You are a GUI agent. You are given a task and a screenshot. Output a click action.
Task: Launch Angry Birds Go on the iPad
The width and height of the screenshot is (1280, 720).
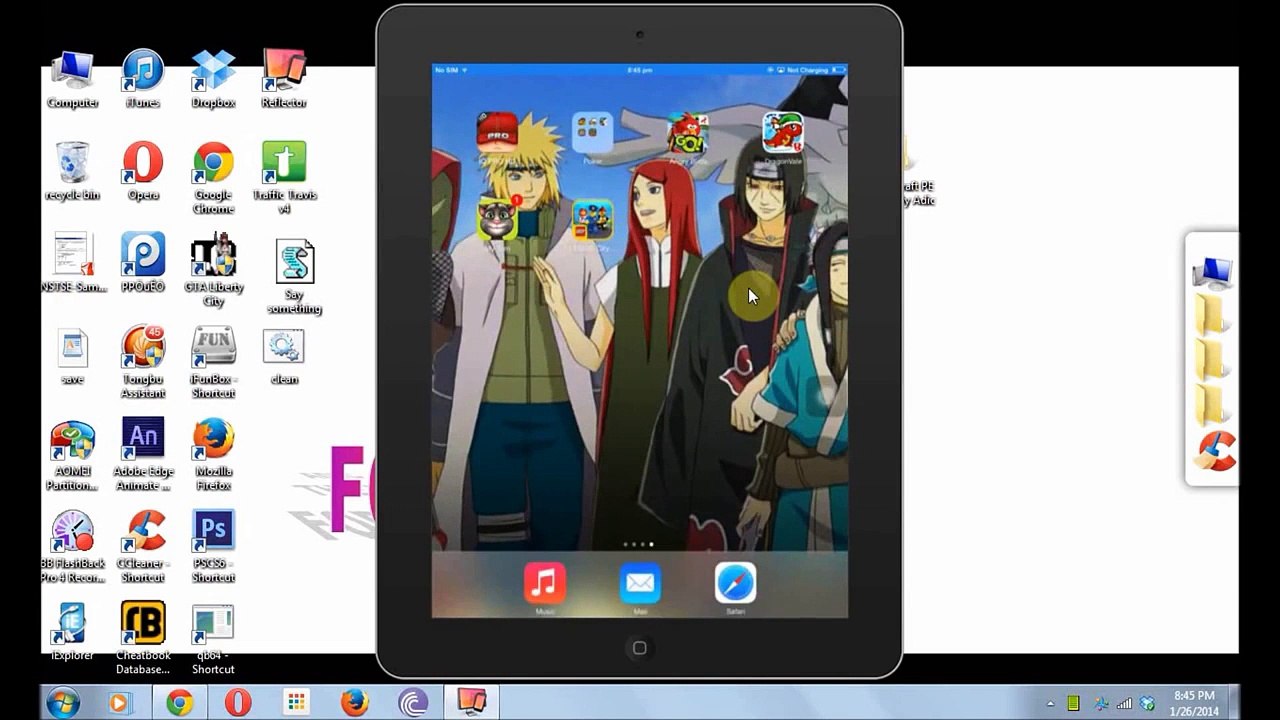coord(687,133)
